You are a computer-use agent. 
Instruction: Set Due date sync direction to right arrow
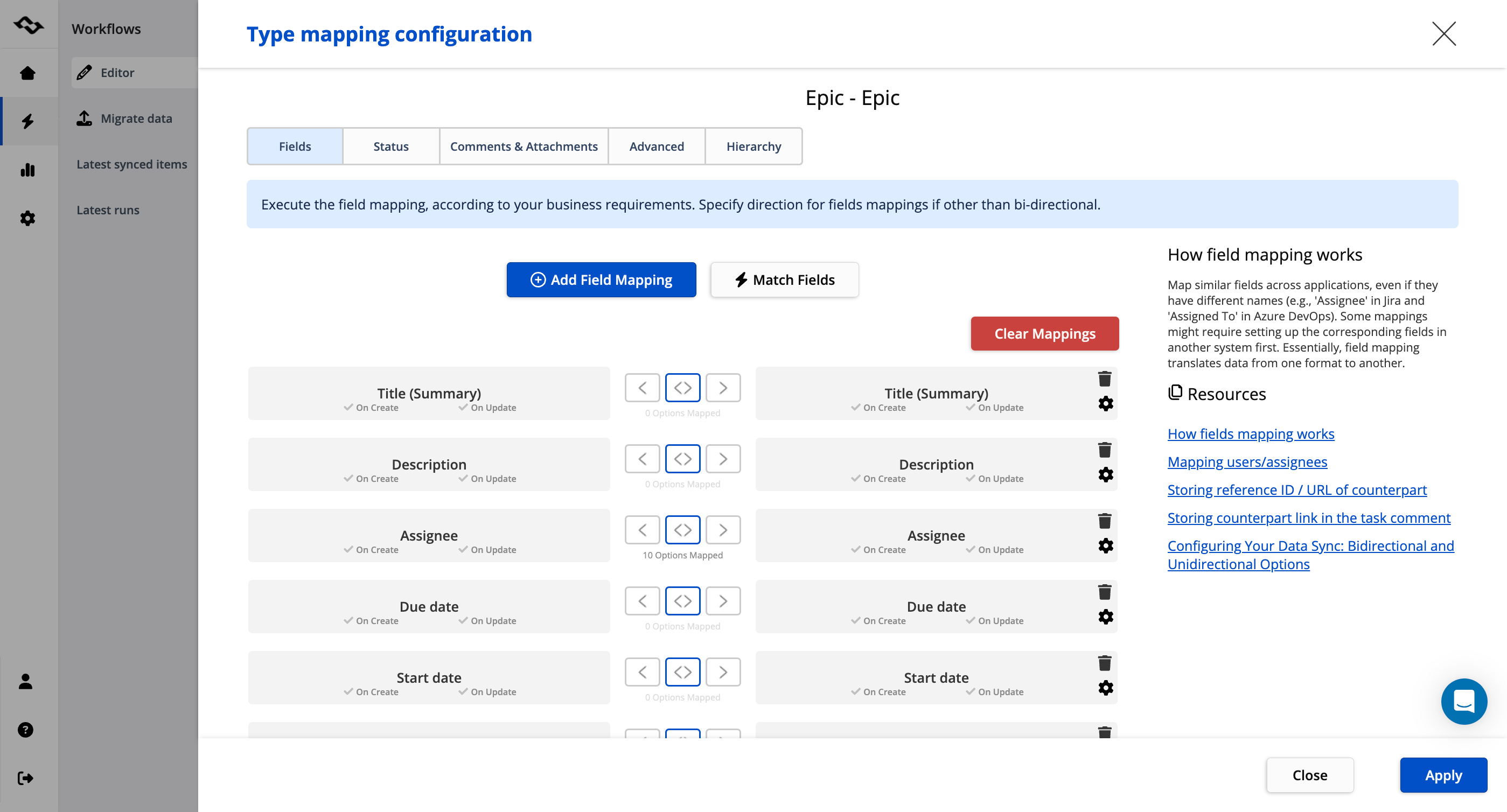pyautogui.click(x=723, y=601)
